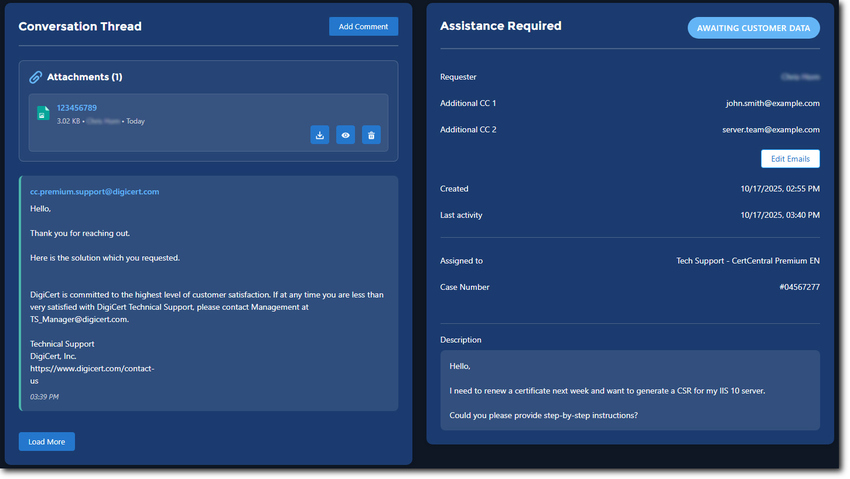The height and width of the screenshot is (479, 850).
Task: Click the TS_Manager@digicert.com email address
Action: (79, 319)
